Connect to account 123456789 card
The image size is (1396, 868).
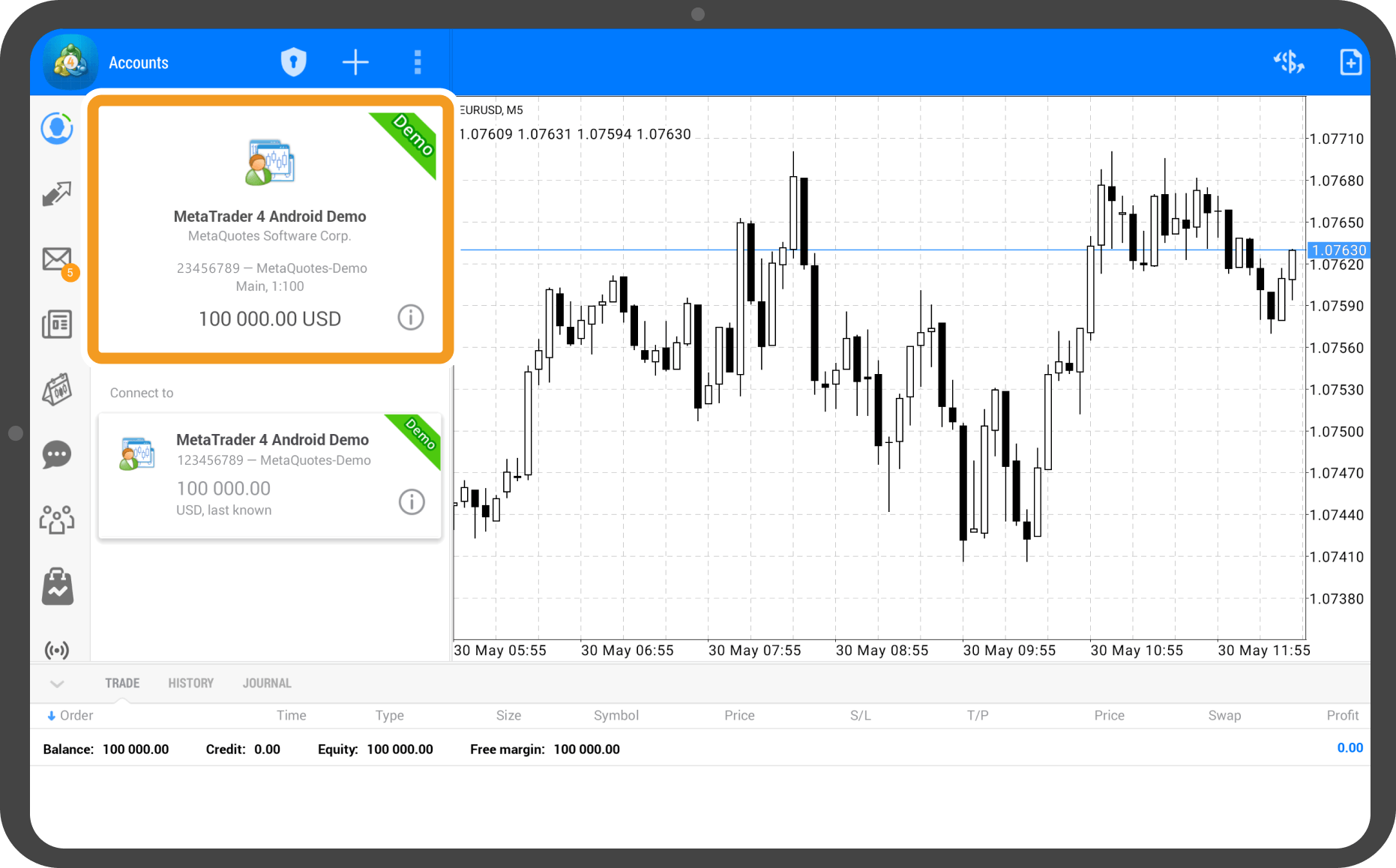270,475
